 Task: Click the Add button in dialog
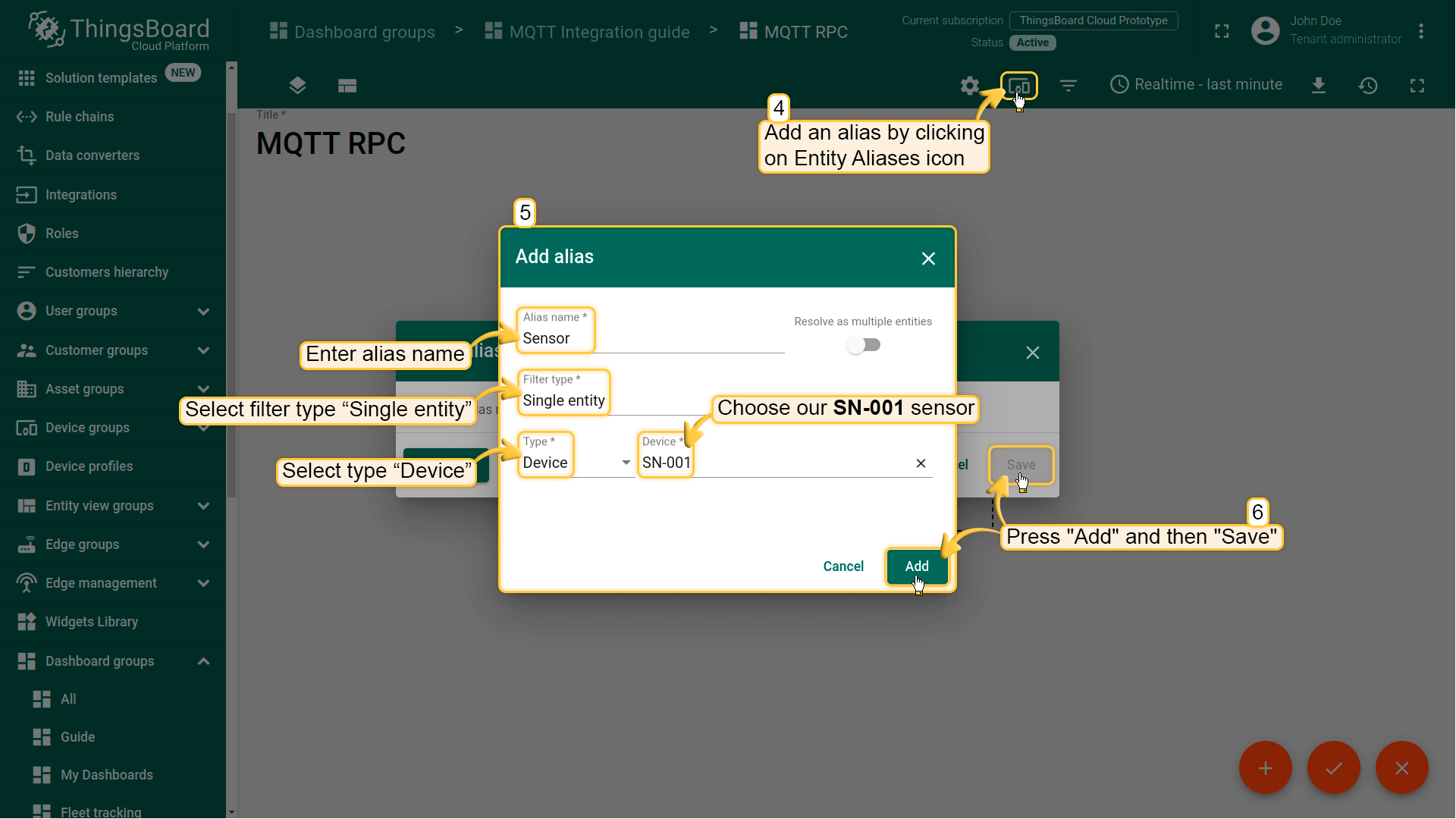click(916, 566)
